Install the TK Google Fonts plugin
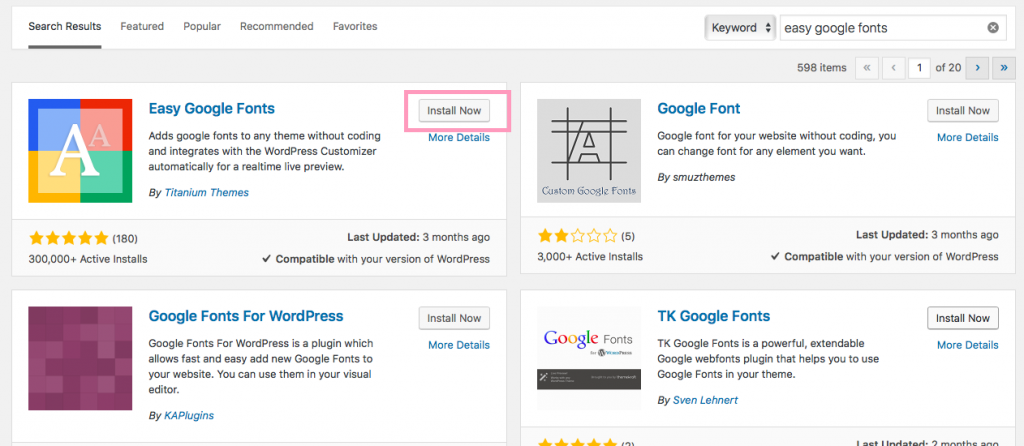The width and height of the screenshot is (1024, 446). (x=963, y=318)
